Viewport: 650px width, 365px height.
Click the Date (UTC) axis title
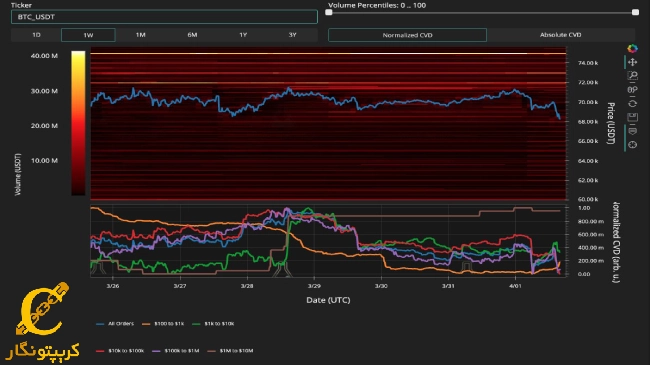[328, 300]
